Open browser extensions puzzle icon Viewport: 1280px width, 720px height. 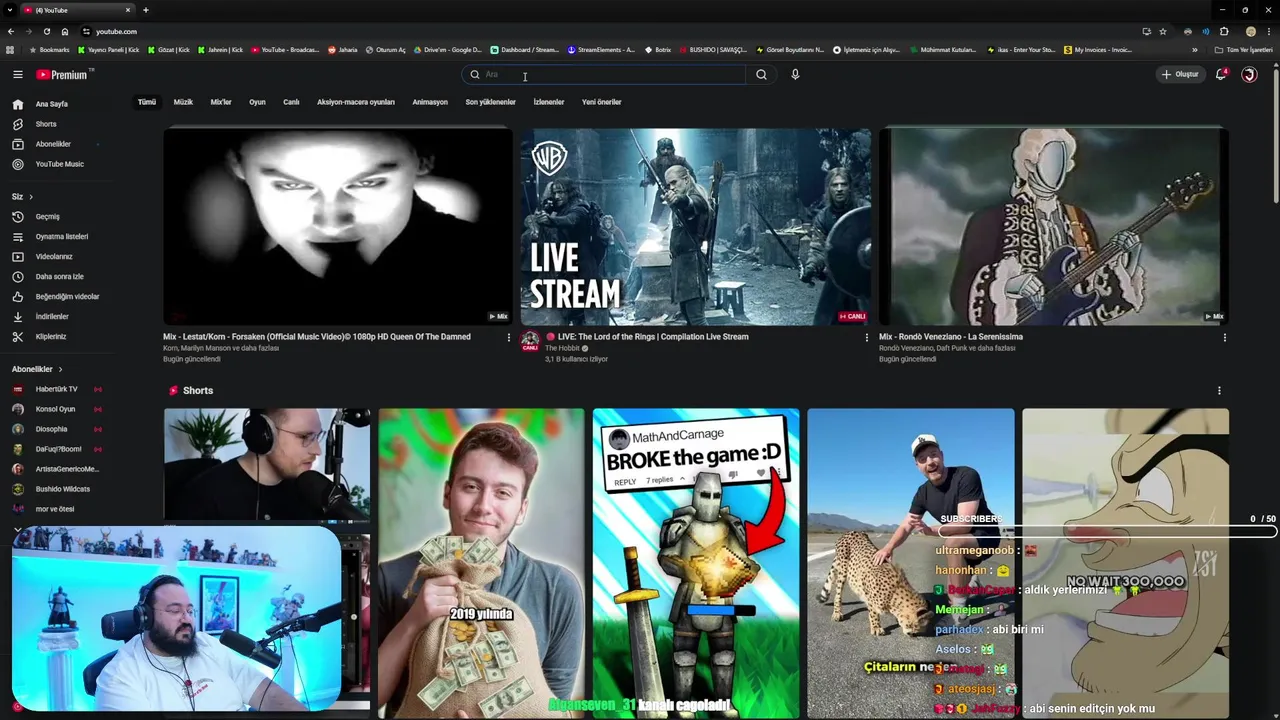click(x=1224, y=31)
